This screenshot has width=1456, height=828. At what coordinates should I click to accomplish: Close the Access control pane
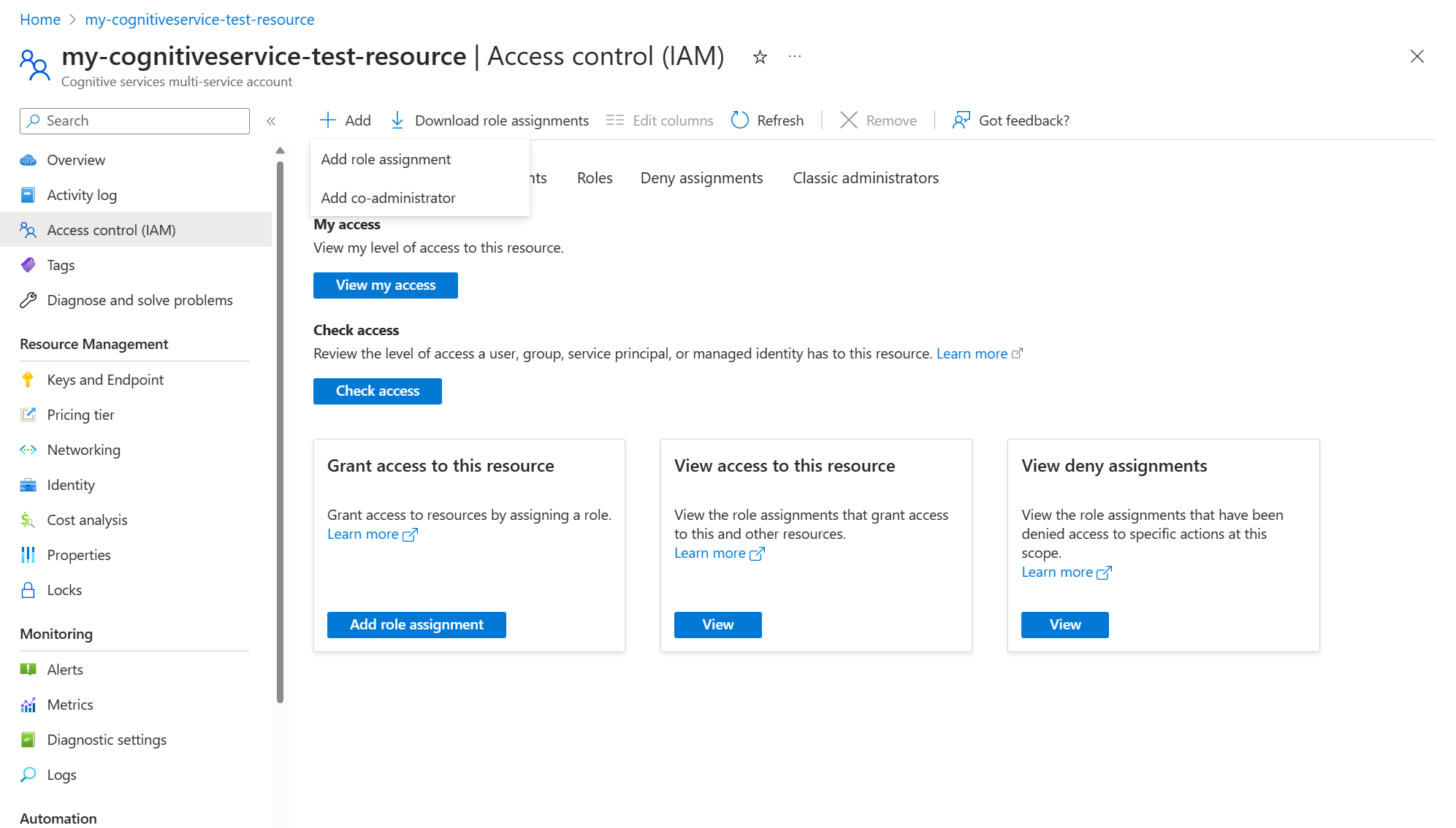[x=1417, y=57]
